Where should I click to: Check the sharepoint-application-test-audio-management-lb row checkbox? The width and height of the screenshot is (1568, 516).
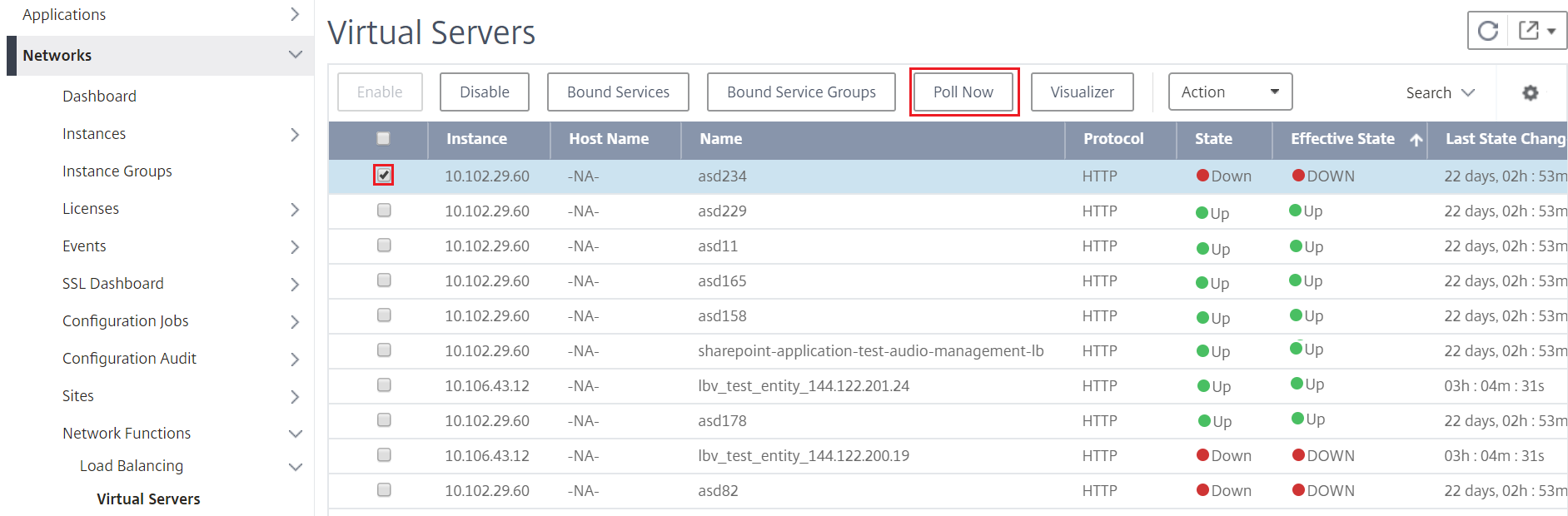coord(384,350)
